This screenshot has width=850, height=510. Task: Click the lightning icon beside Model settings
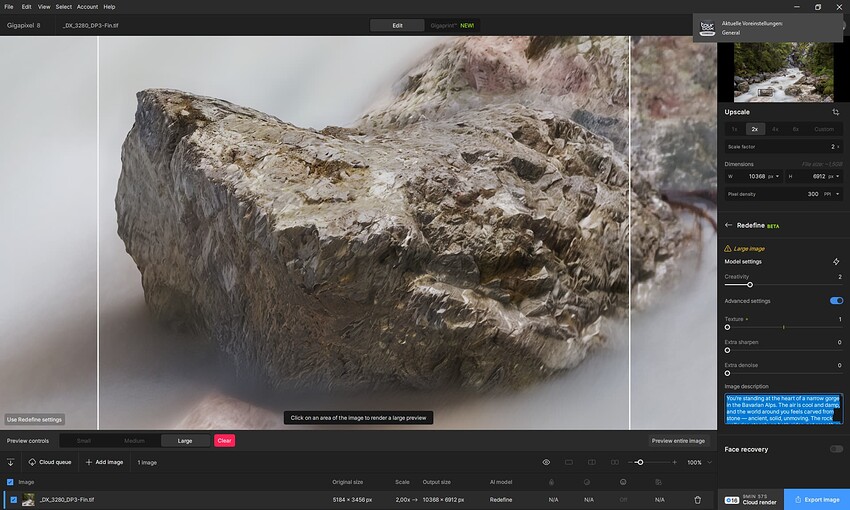pyautogui.click(x=836, y=262)
